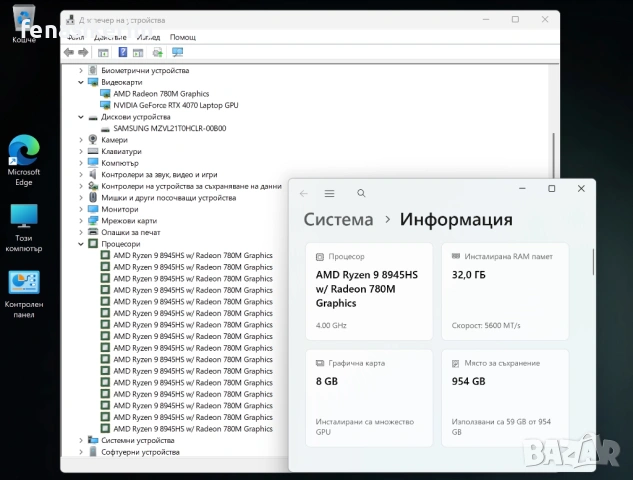This screenshot has width=633, height=480.
Task: Minimize the Device Manager window
Action: pos(486,19)
